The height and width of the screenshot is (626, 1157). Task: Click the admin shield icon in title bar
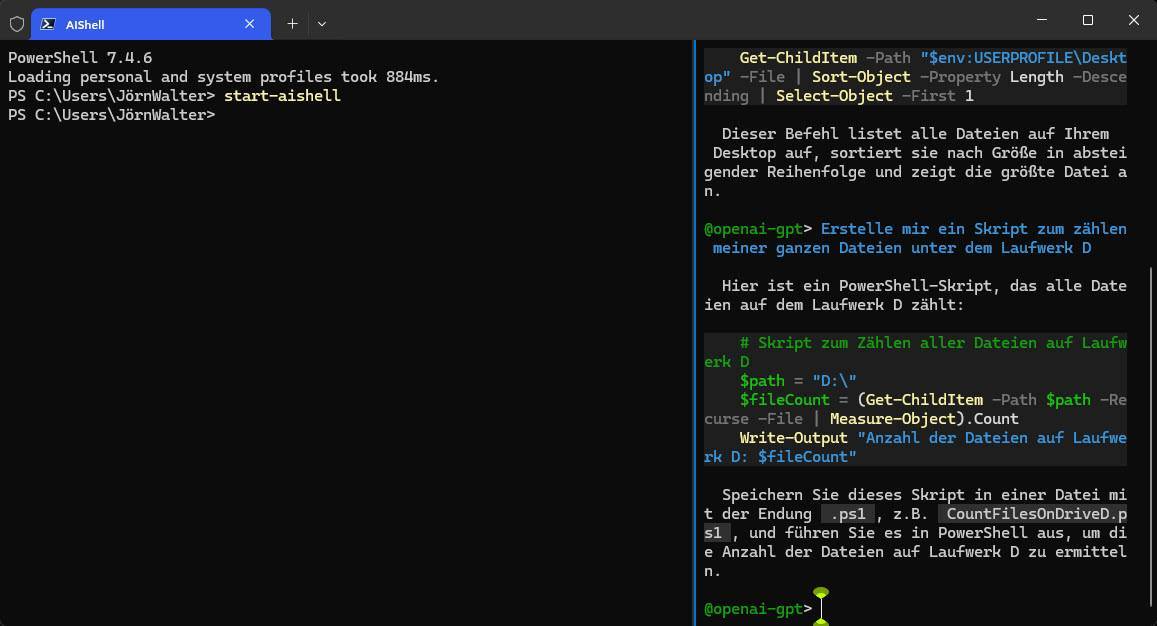(x=16, y=23)
